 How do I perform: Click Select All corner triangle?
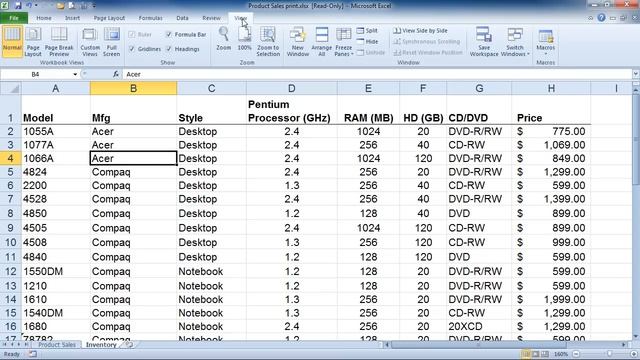point(11,88)
